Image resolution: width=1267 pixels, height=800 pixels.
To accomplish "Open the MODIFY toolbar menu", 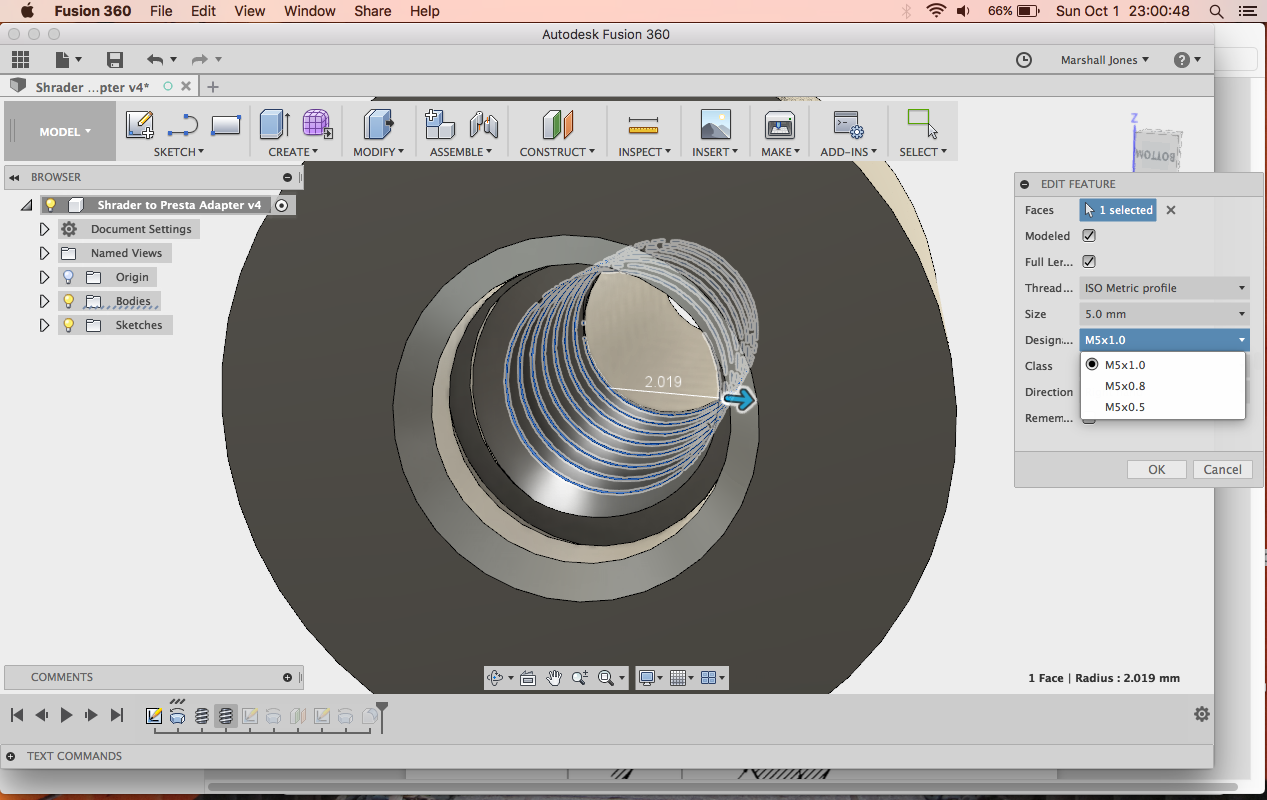I will tap(378, 152).
